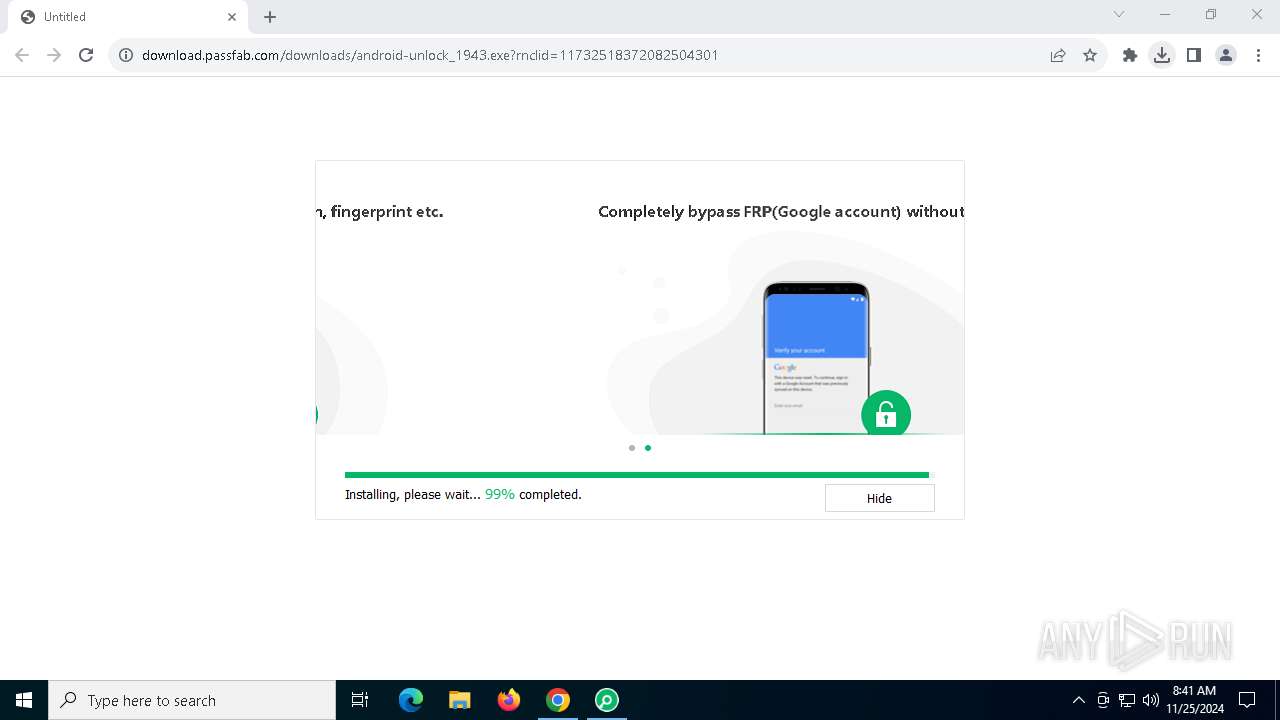Show hidden system tray icons
Screen dimensions: 1280x720
[x=1078, y=700]
